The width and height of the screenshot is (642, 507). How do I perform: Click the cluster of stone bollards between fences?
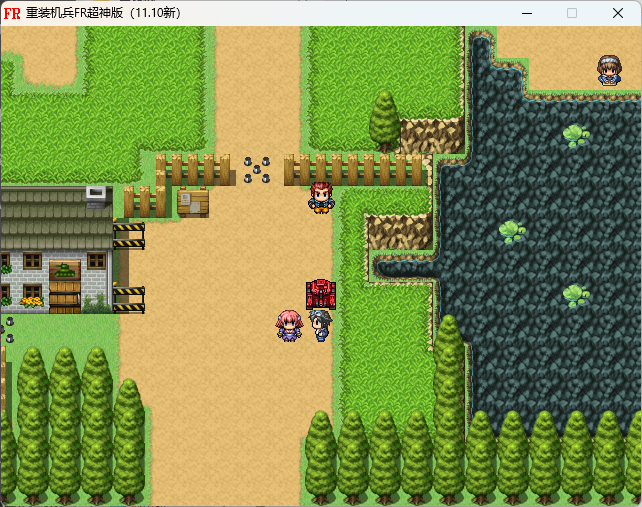point(257,169)
